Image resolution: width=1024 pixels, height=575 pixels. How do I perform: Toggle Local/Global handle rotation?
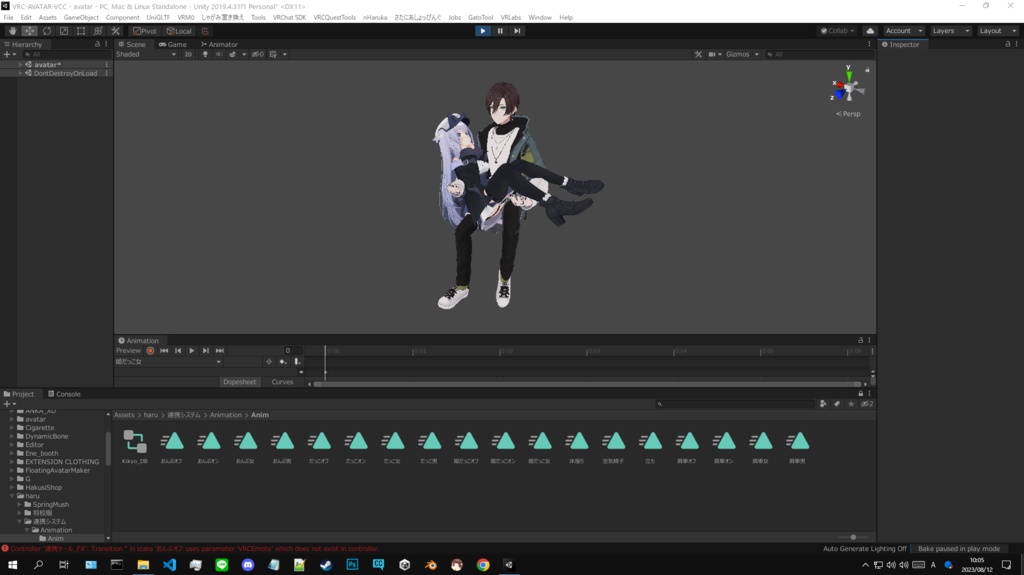179,31
